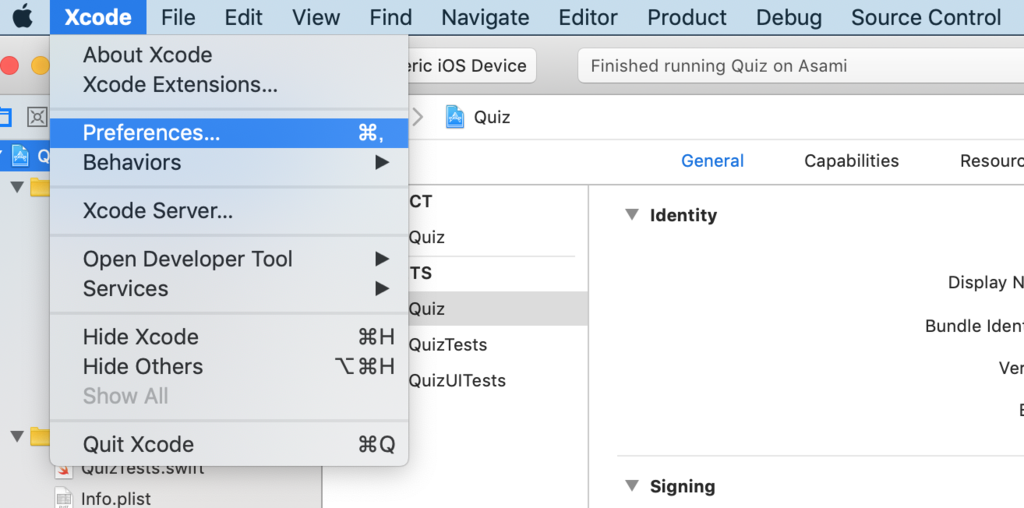This screenshot has height=508, width=1024.
Task: Open the File menu
Action: point(178,17)
